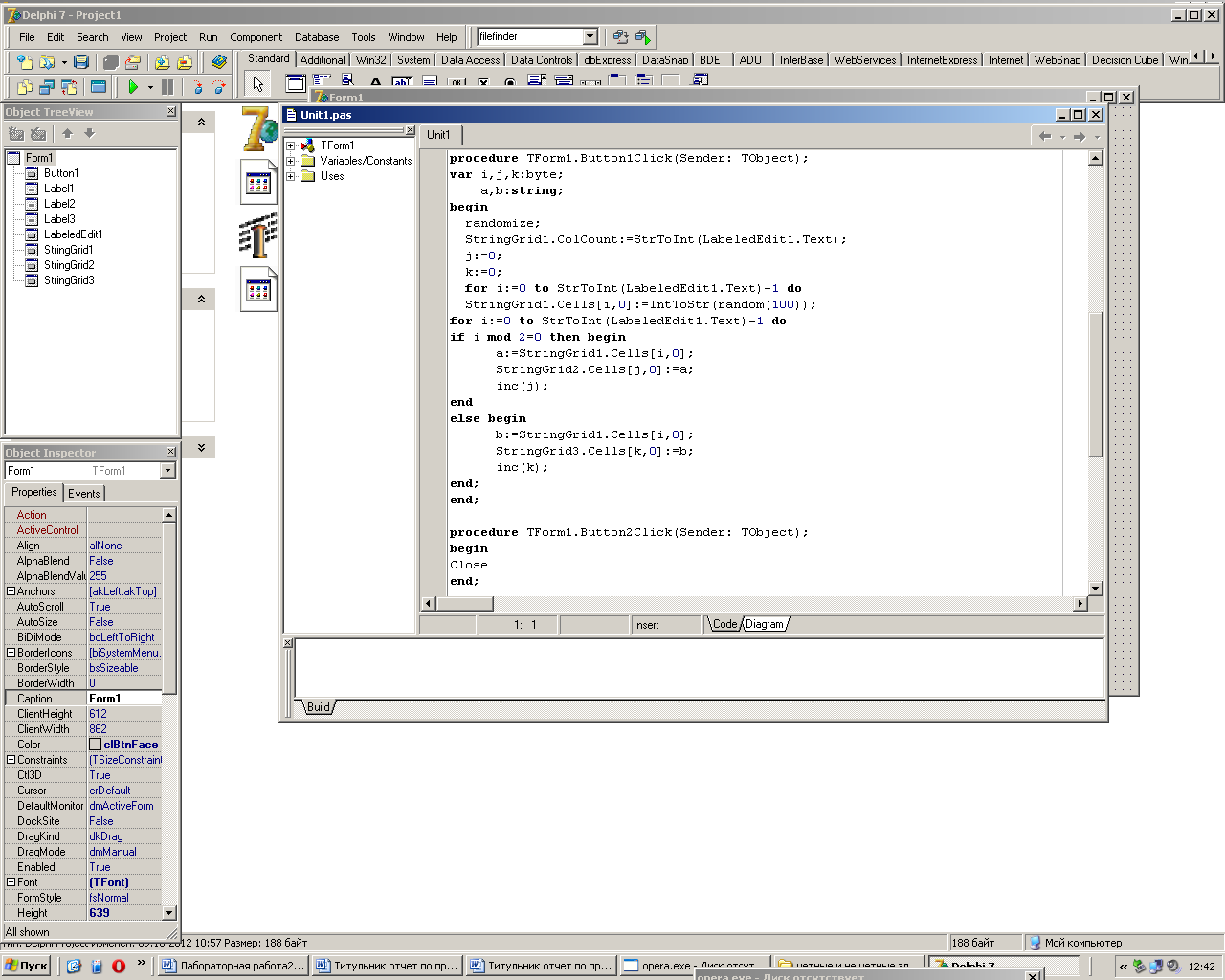The width and height of the screenshot is (1225, 980).
Task: Click the code editor forward navigation arrow
Action: point(1080,136)
